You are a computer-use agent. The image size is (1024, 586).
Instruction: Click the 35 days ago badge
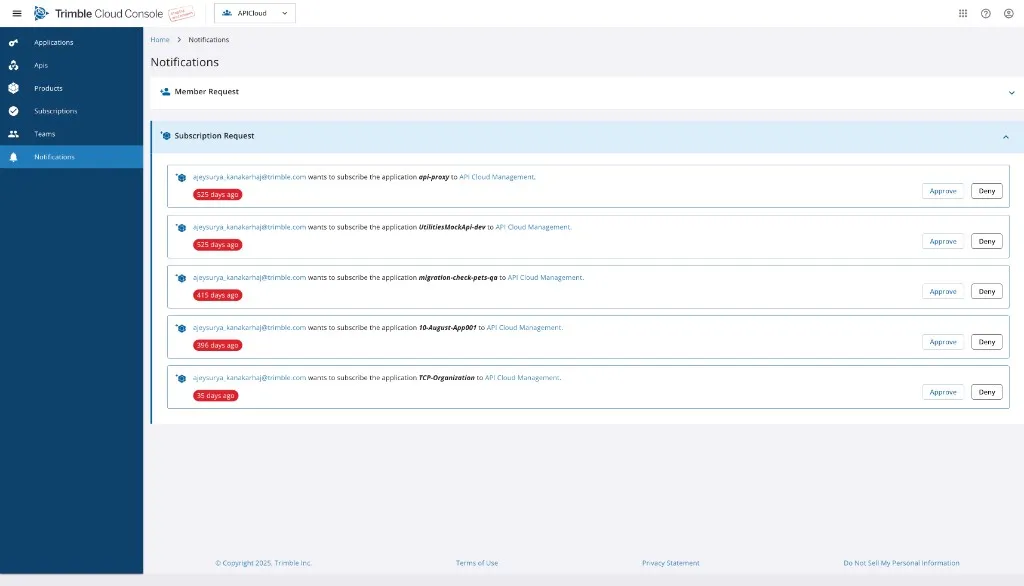coord(216,396)
